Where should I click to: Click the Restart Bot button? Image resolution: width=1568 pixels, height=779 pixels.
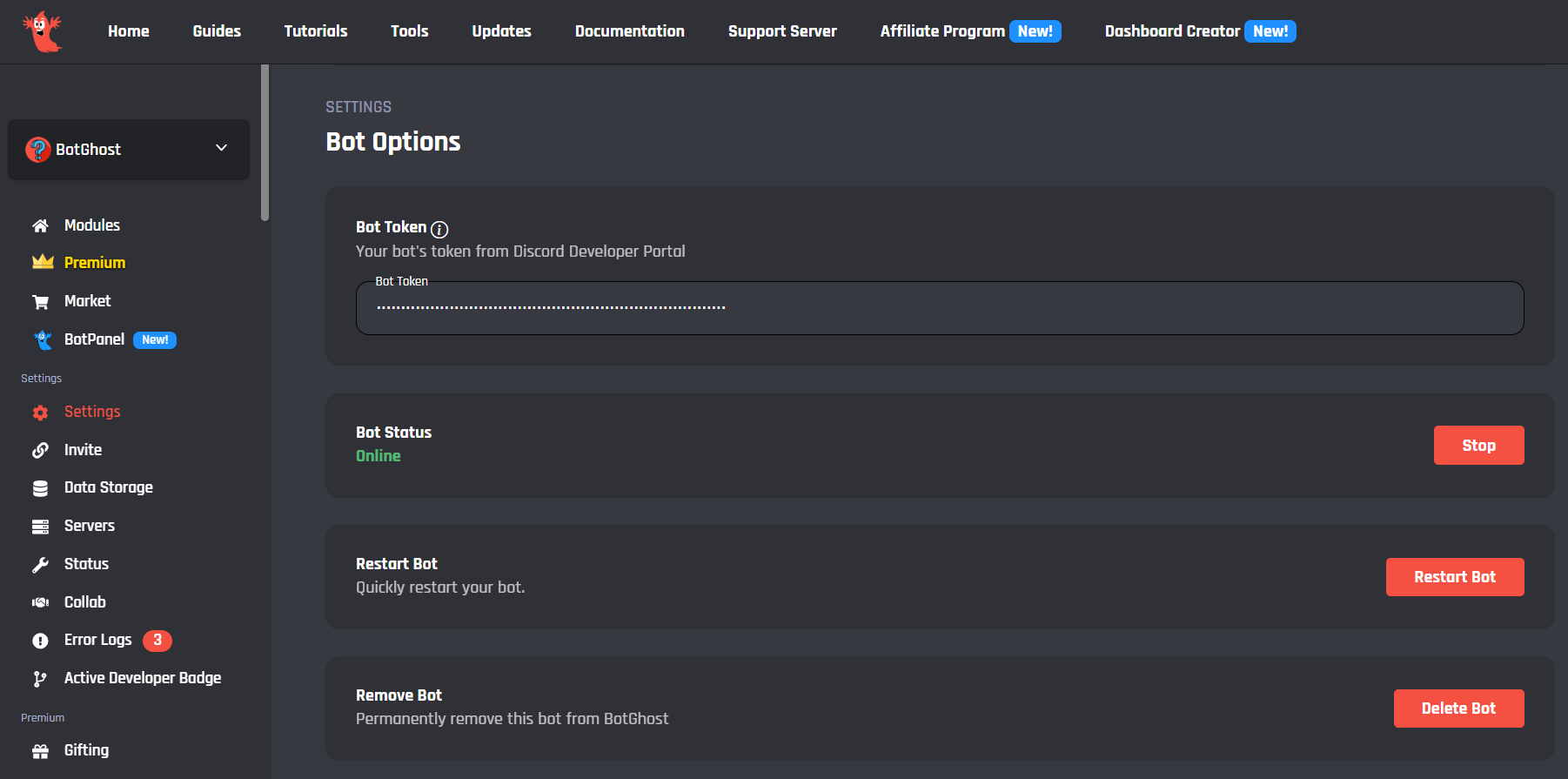tap(1454, 576)
